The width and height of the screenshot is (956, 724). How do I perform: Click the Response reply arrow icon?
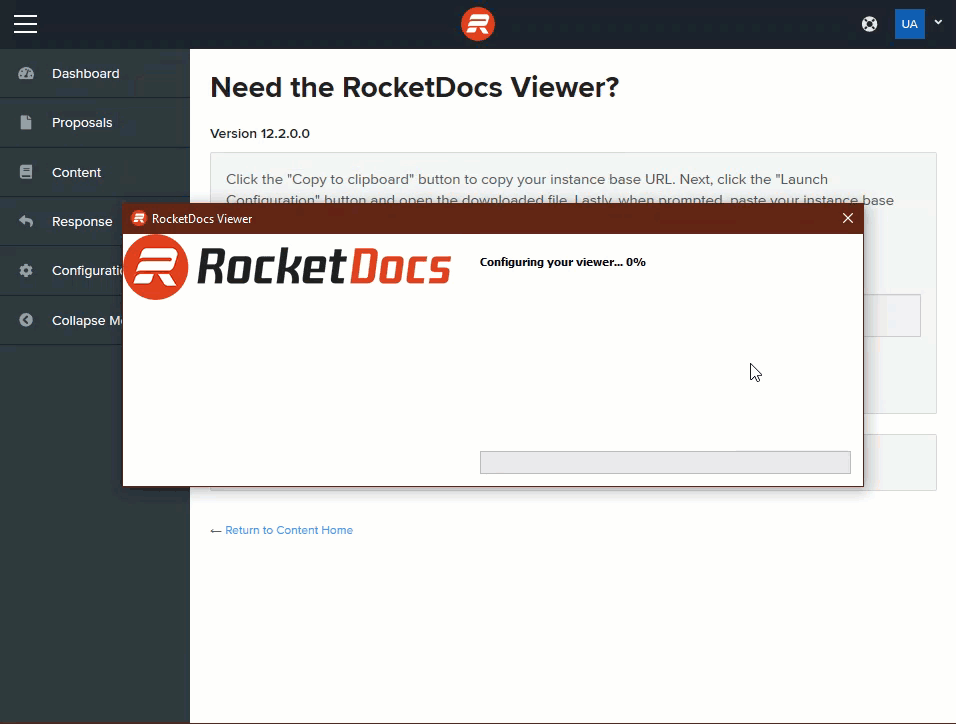[x=26, y=221]
